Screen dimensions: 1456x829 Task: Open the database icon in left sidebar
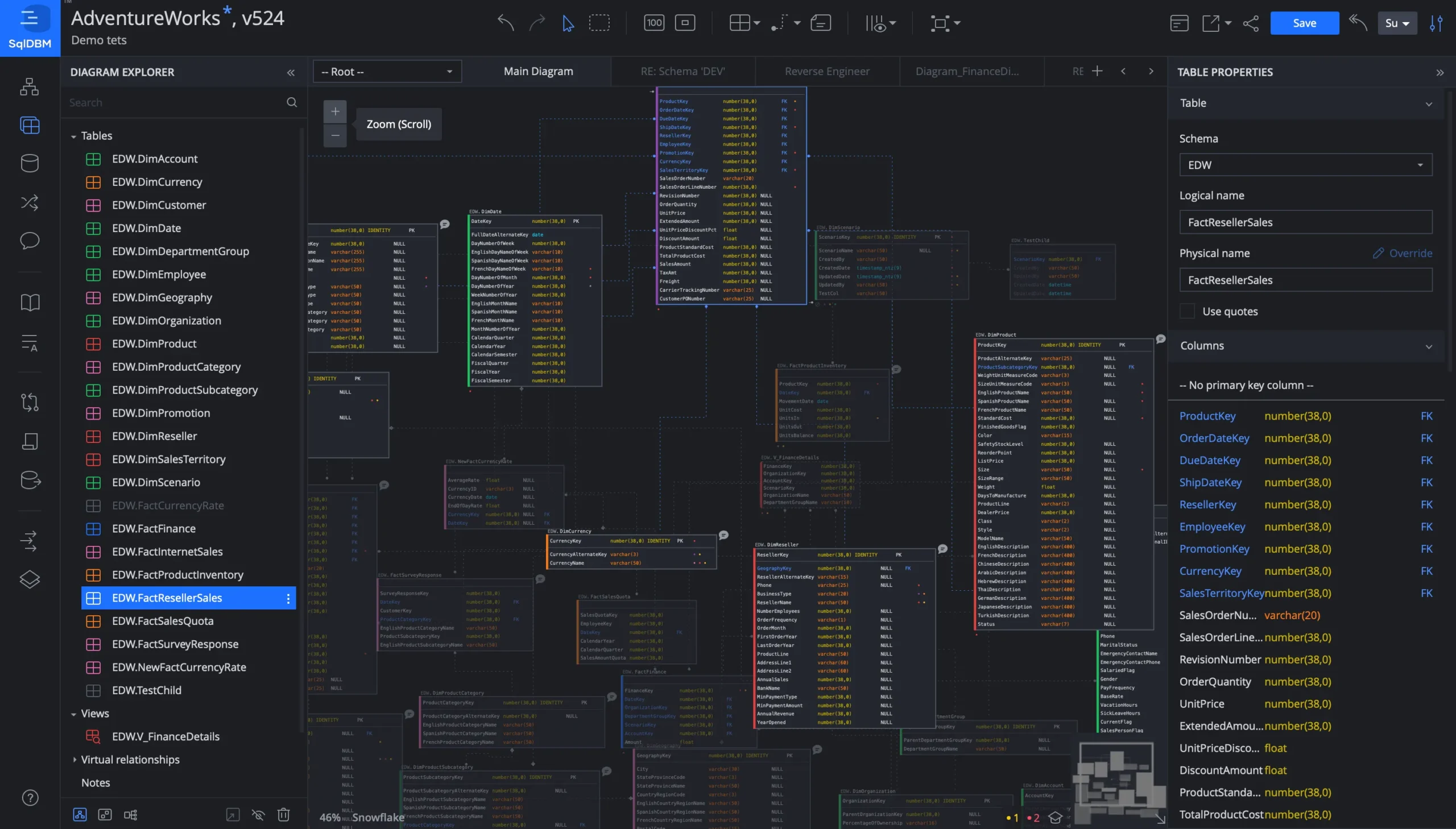point(30,163)
